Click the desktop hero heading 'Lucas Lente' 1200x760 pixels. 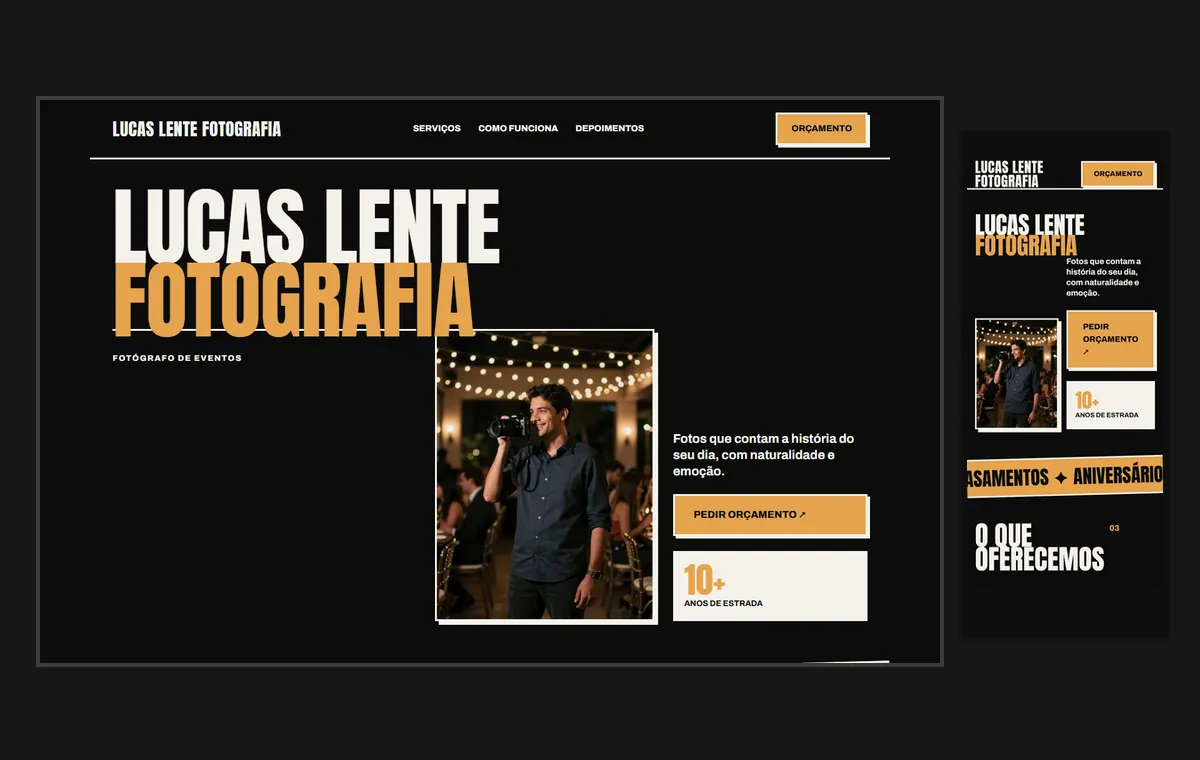(x=306, y=226)
